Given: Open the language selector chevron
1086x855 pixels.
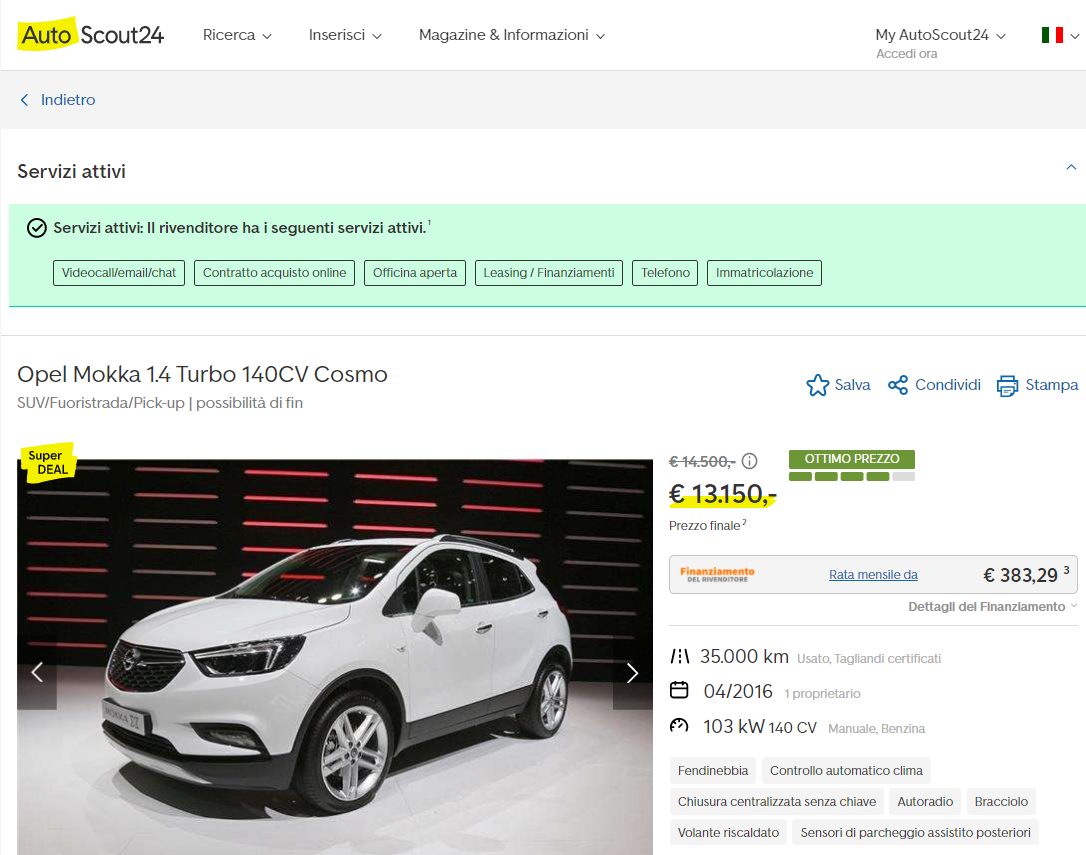Looking at the screenshot, I should point(1074,36).
